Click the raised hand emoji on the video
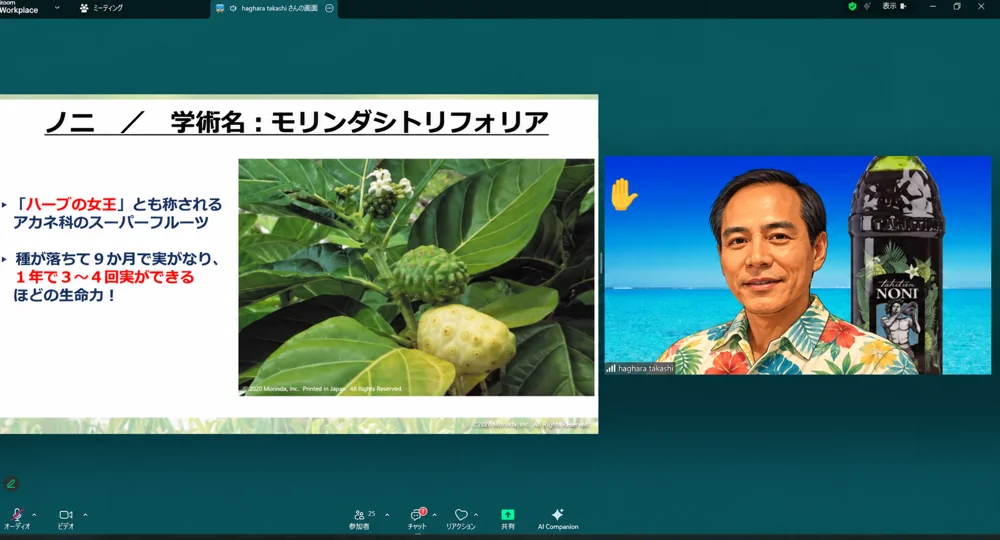This screenshot has width=1000, height=540. [x=623, y=194]
